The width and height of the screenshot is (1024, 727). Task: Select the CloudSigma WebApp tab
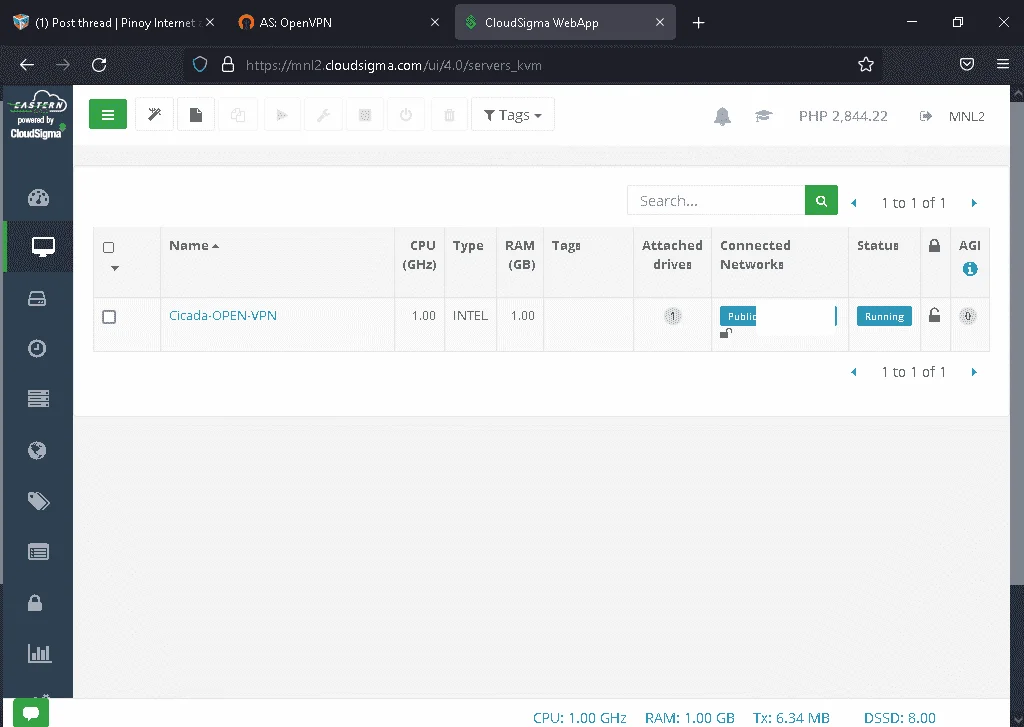point(566,22)
